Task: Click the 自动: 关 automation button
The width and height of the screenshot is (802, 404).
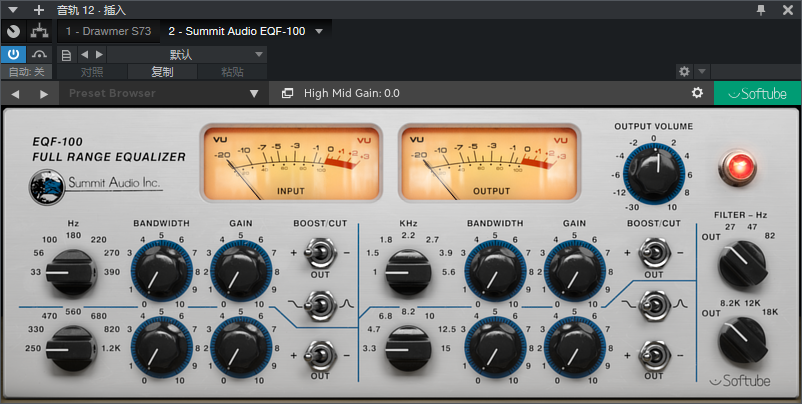Action: coord(26,72)
